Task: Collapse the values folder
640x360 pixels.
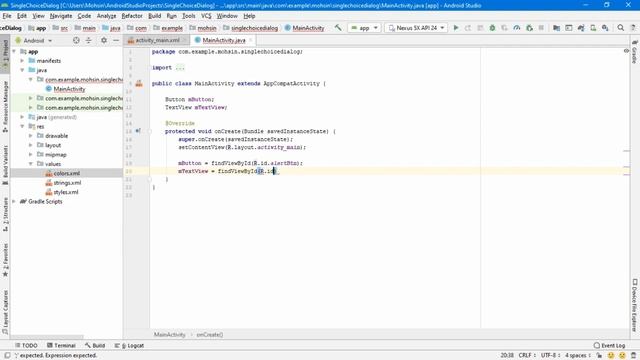Action: click(x=31, y=164)
